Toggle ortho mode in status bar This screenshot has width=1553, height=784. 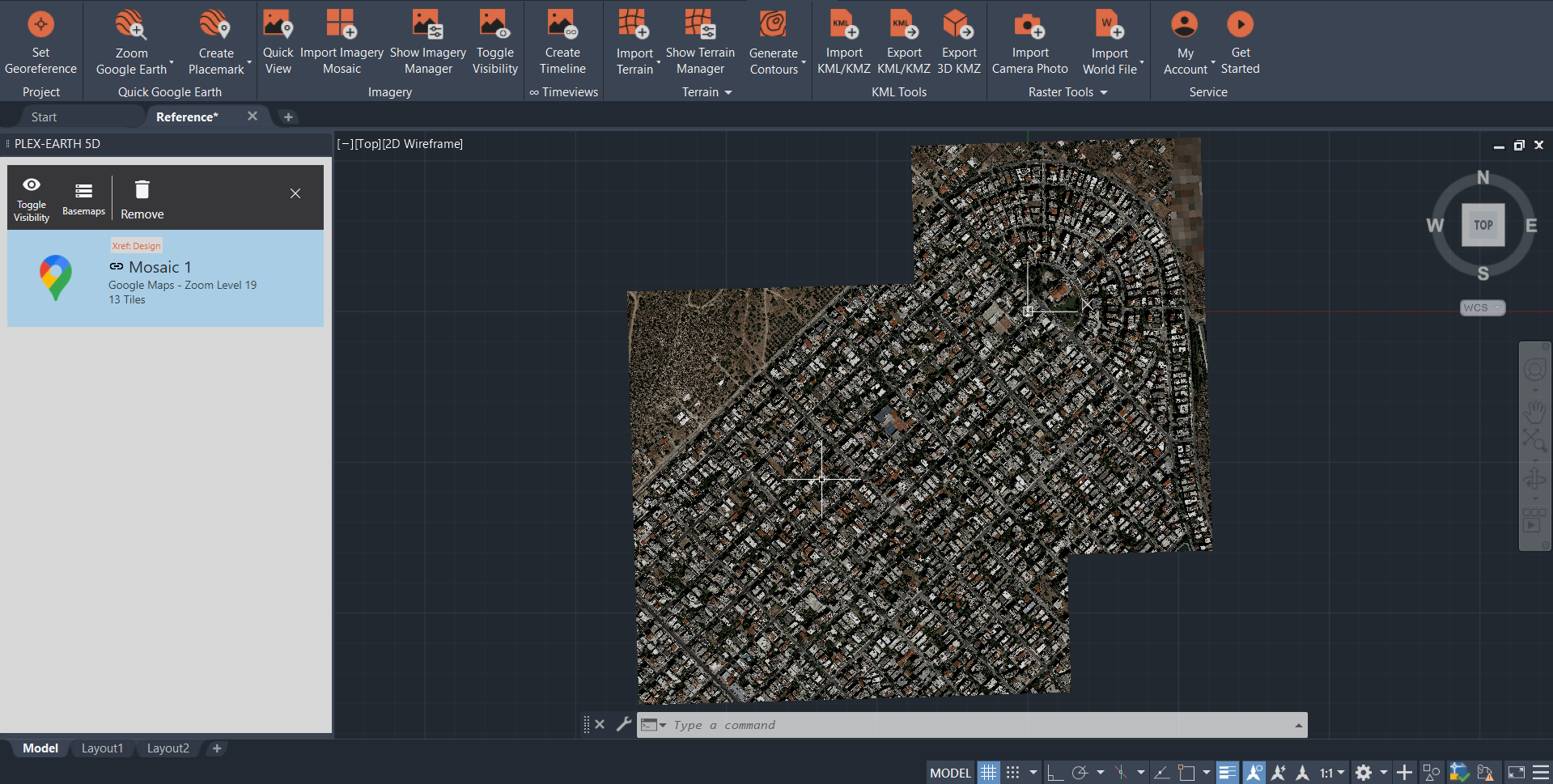1054,773
